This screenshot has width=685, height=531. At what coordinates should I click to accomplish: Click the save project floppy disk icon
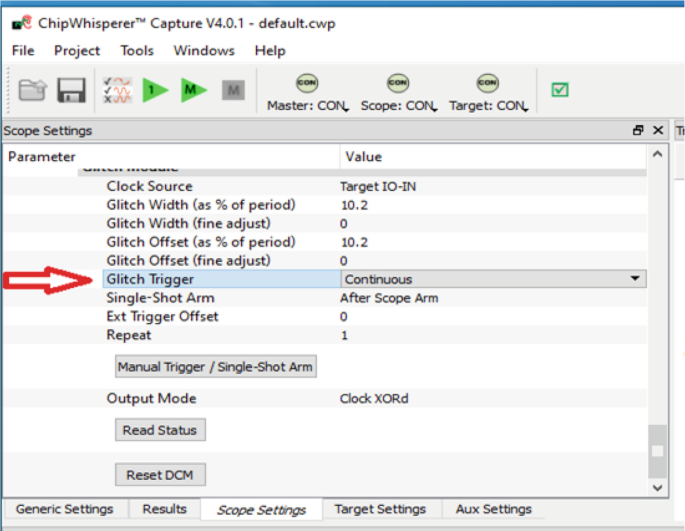[x=70, y=91]
